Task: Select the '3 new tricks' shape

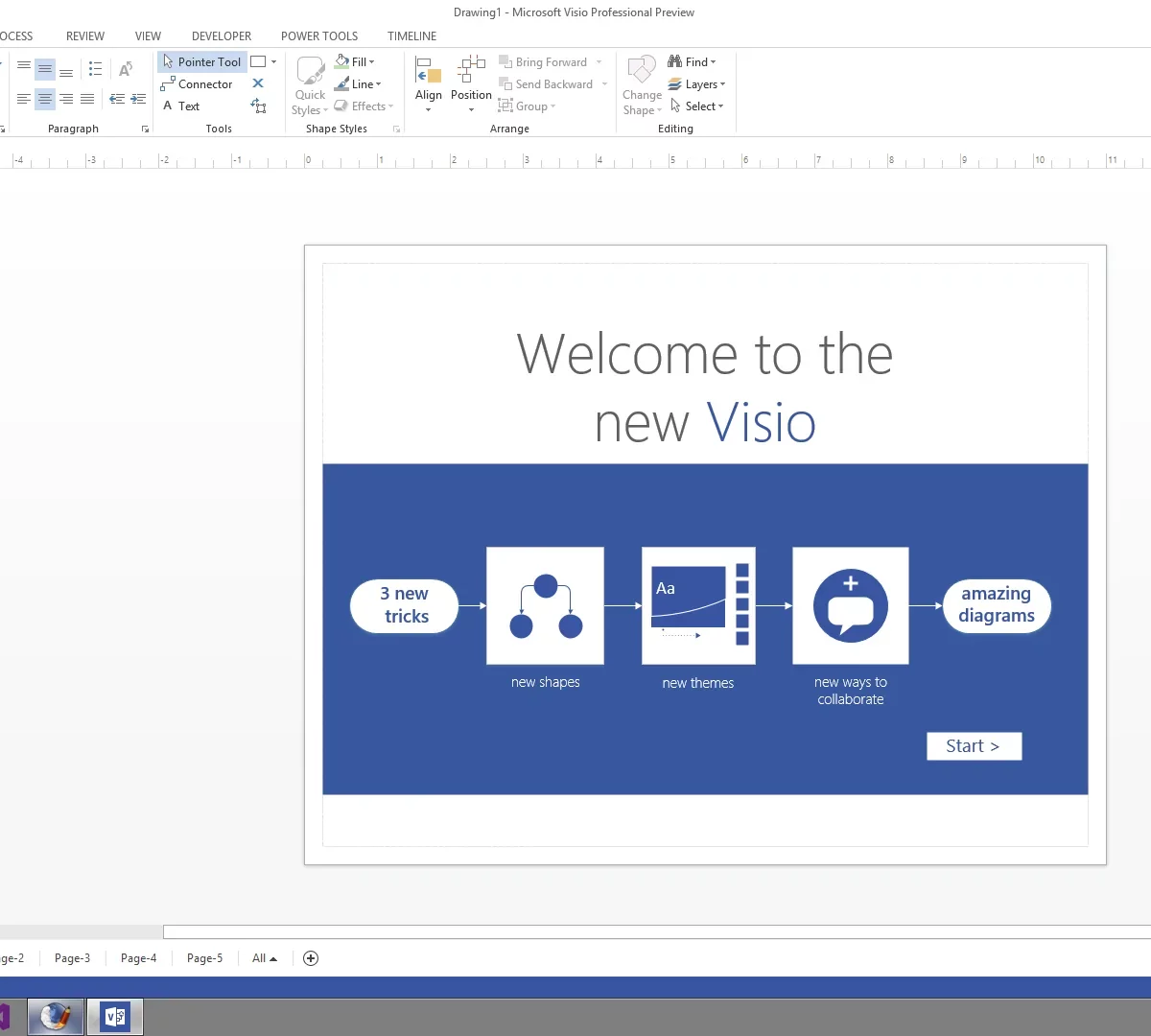Action: 405,605
